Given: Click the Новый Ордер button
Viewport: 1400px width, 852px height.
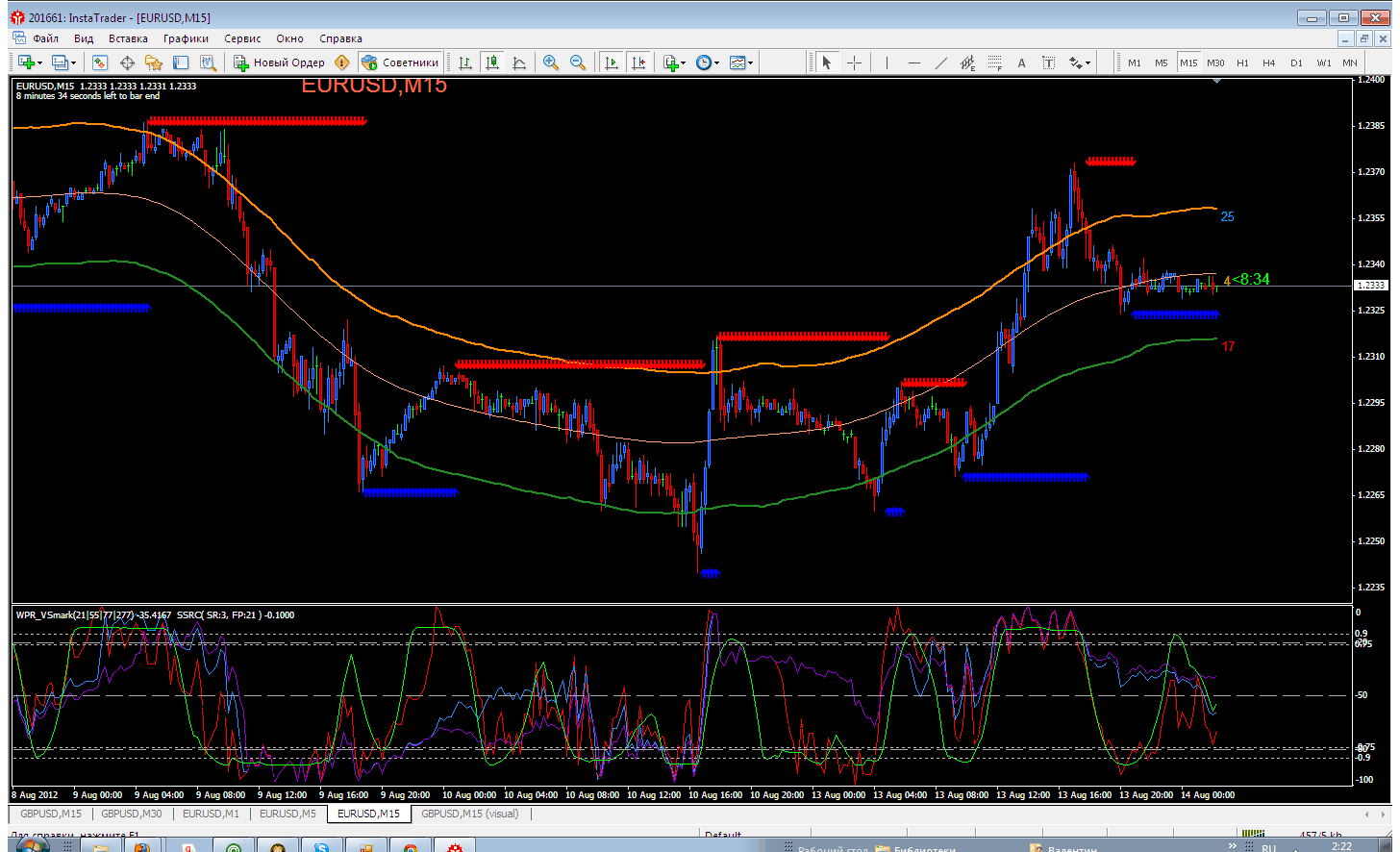Looking at the screenshot, I should (280, 63).
